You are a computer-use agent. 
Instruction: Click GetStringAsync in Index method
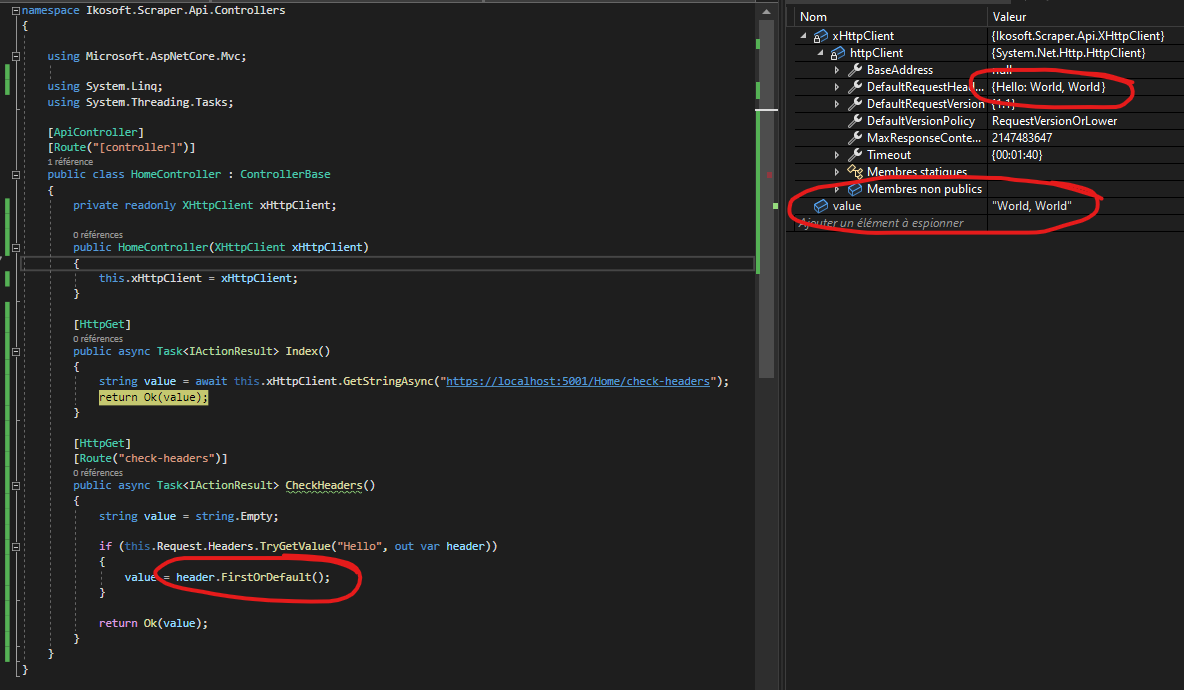388,381
